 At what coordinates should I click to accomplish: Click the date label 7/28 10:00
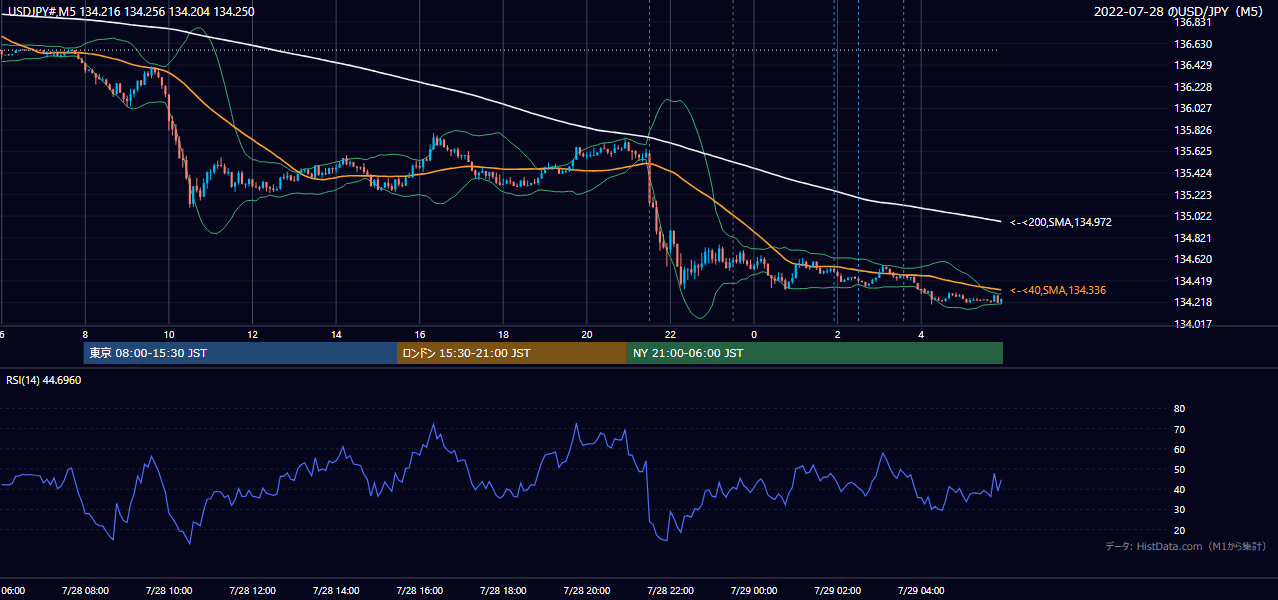click(168, 590)
